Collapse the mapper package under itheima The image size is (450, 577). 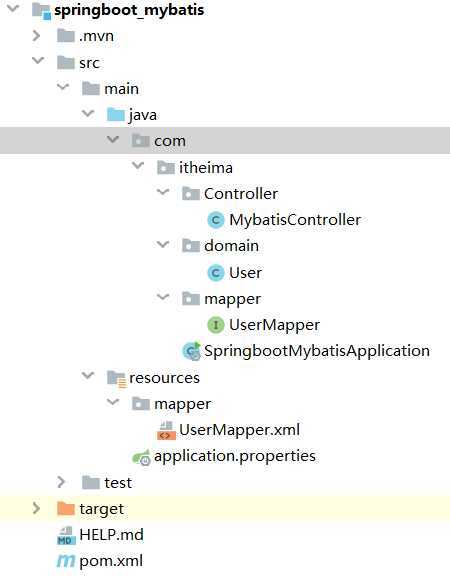tap(163, 297)
